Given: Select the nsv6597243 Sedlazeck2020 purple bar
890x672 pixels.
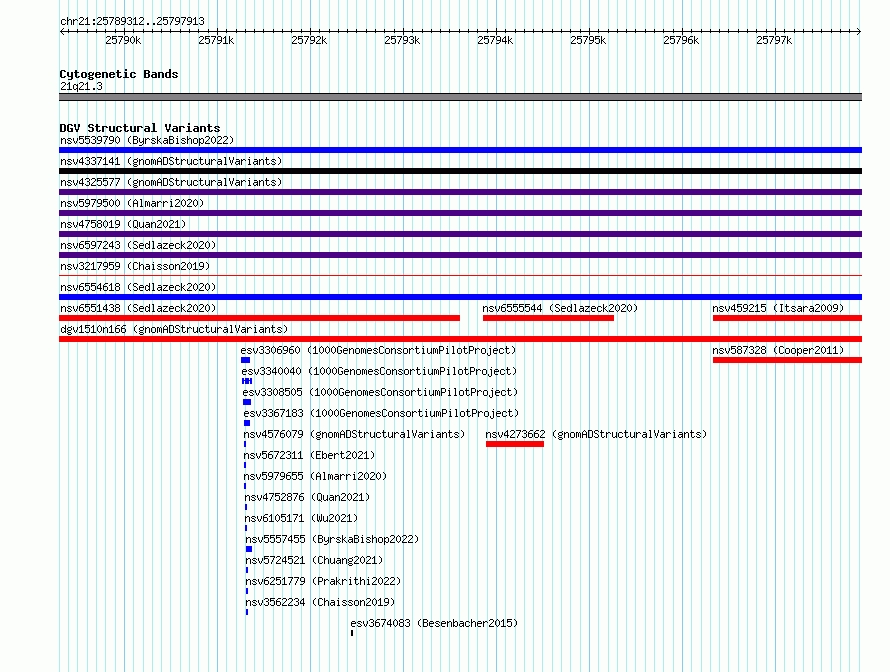Looking at the screenshot, I should [x=460, y=255].
